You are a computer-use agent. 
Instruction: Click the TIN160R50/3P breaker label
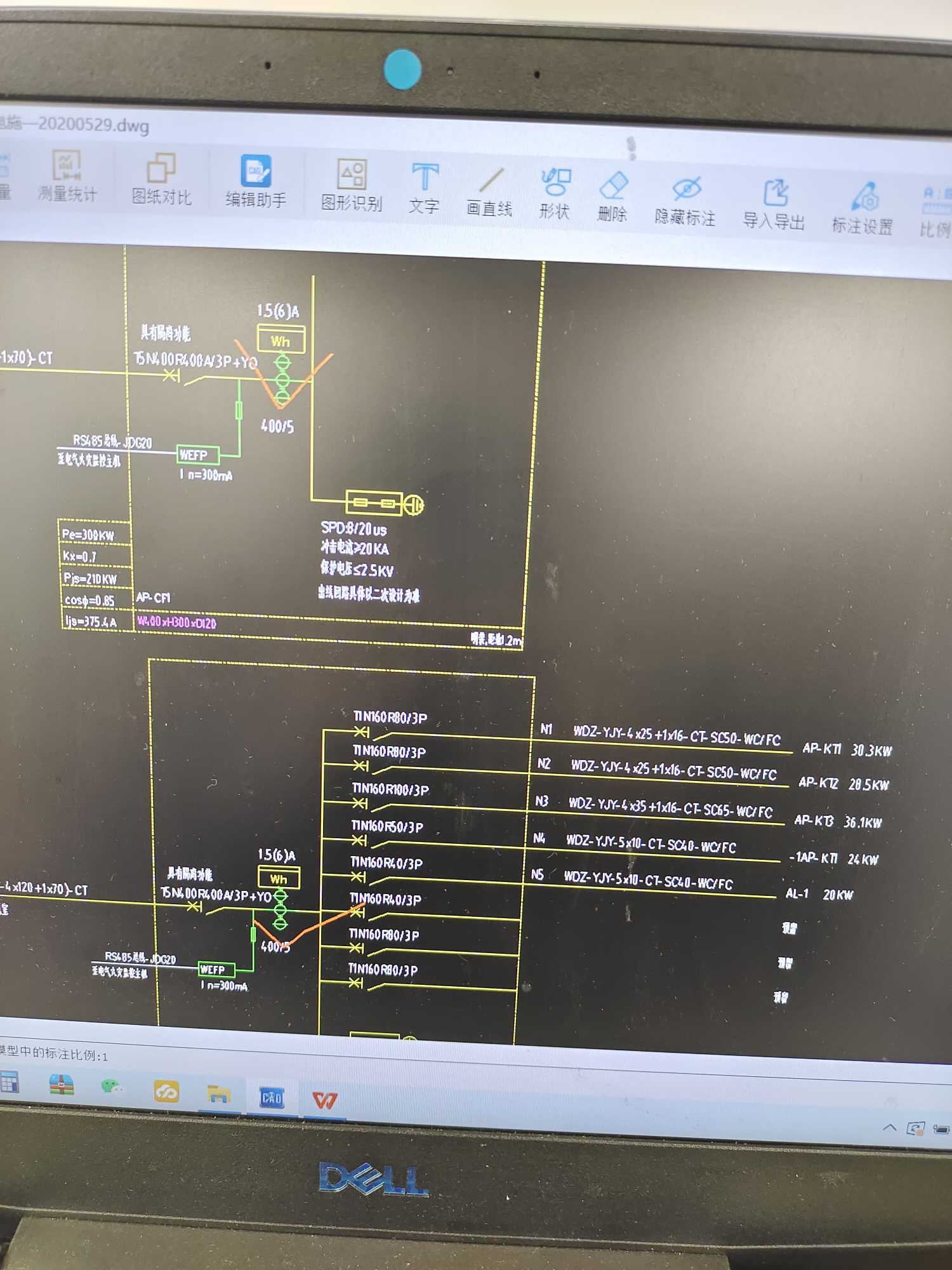[387, 826]
